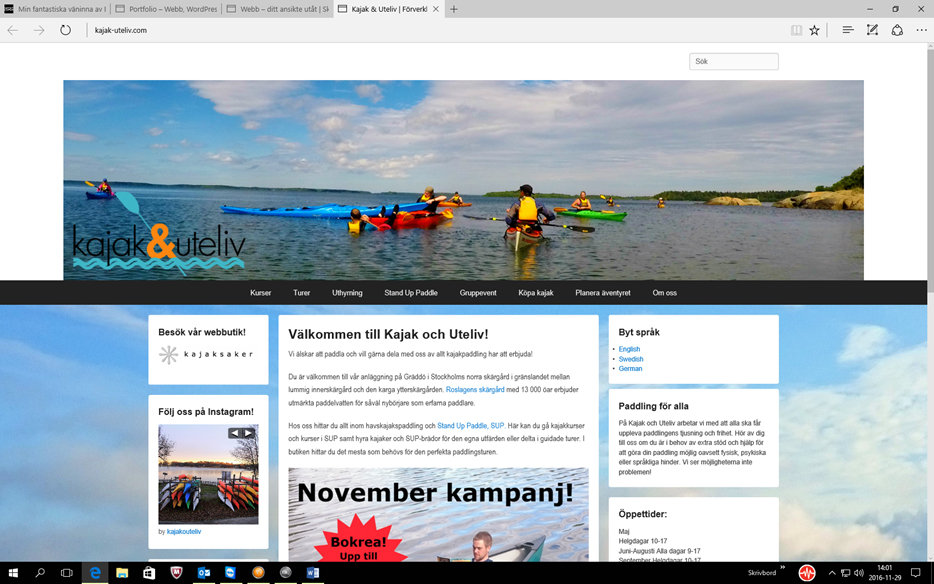The height and width of the screenshot is (584, 934).
Task: Click the 'Välkommen till Kajak och Uteliv!' heading
Action: 388,334
